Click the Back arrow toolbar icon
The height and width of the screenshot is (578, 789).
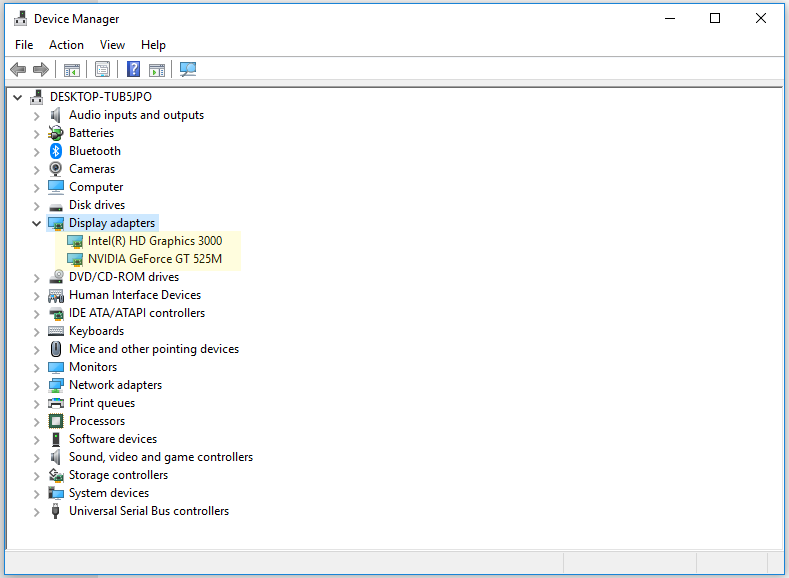pyautogui.click(x=18, y=69)
